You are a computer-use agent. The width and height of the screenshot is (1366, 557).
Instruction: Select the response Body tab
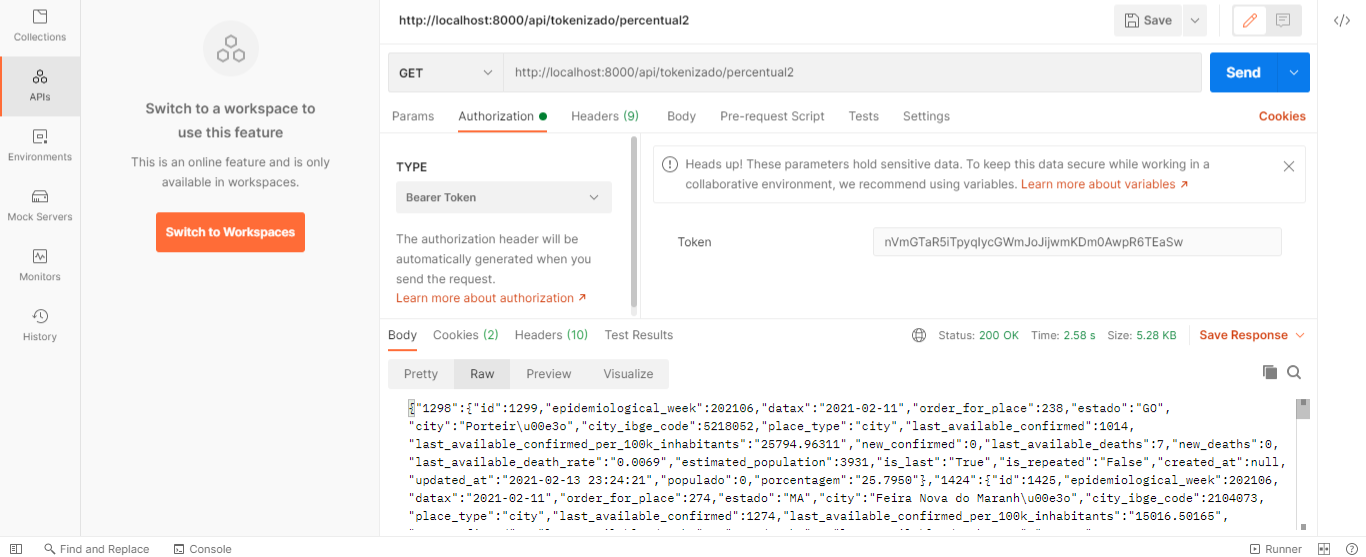(402, 335)
